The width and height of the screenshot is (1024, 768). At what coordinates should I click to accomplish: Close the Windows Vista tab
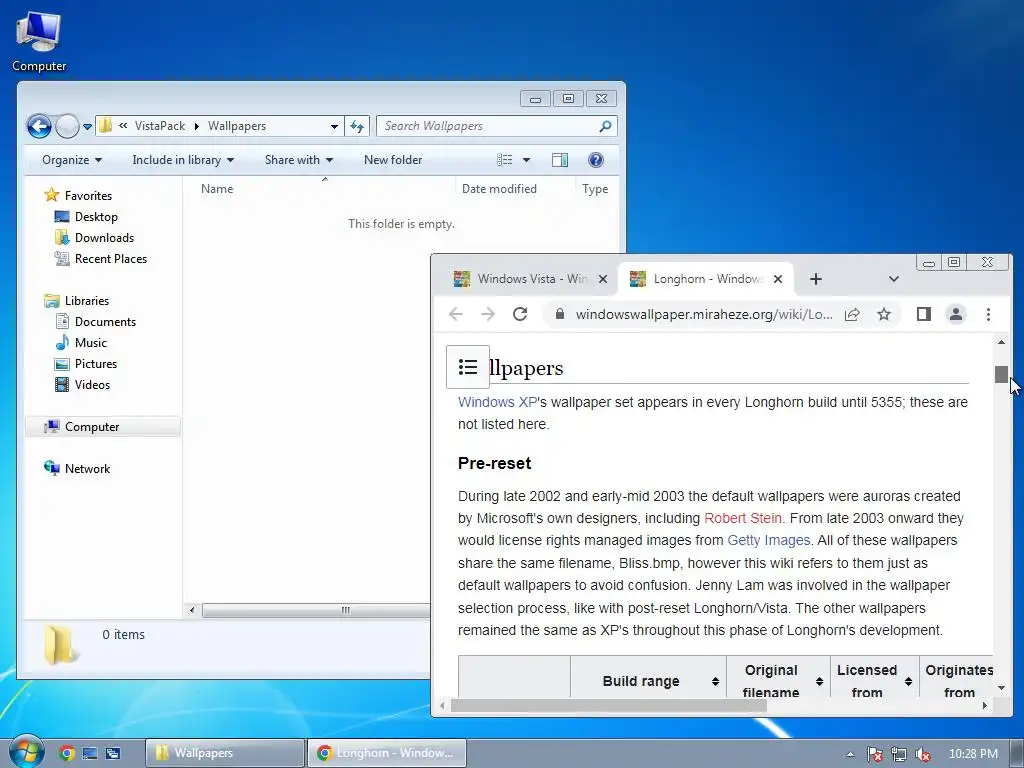coord(603,279)
